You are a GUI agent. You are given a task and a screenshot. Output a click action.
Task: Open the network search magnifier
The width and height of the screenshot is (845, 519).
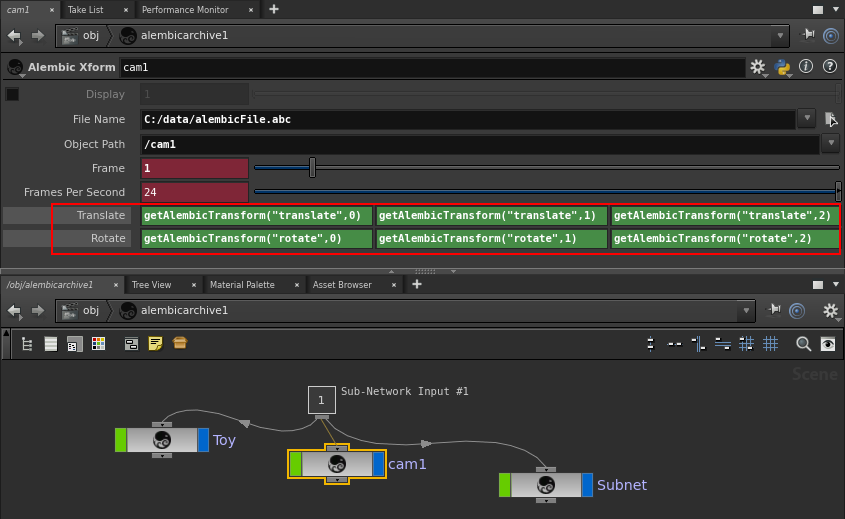pos(804,344)
